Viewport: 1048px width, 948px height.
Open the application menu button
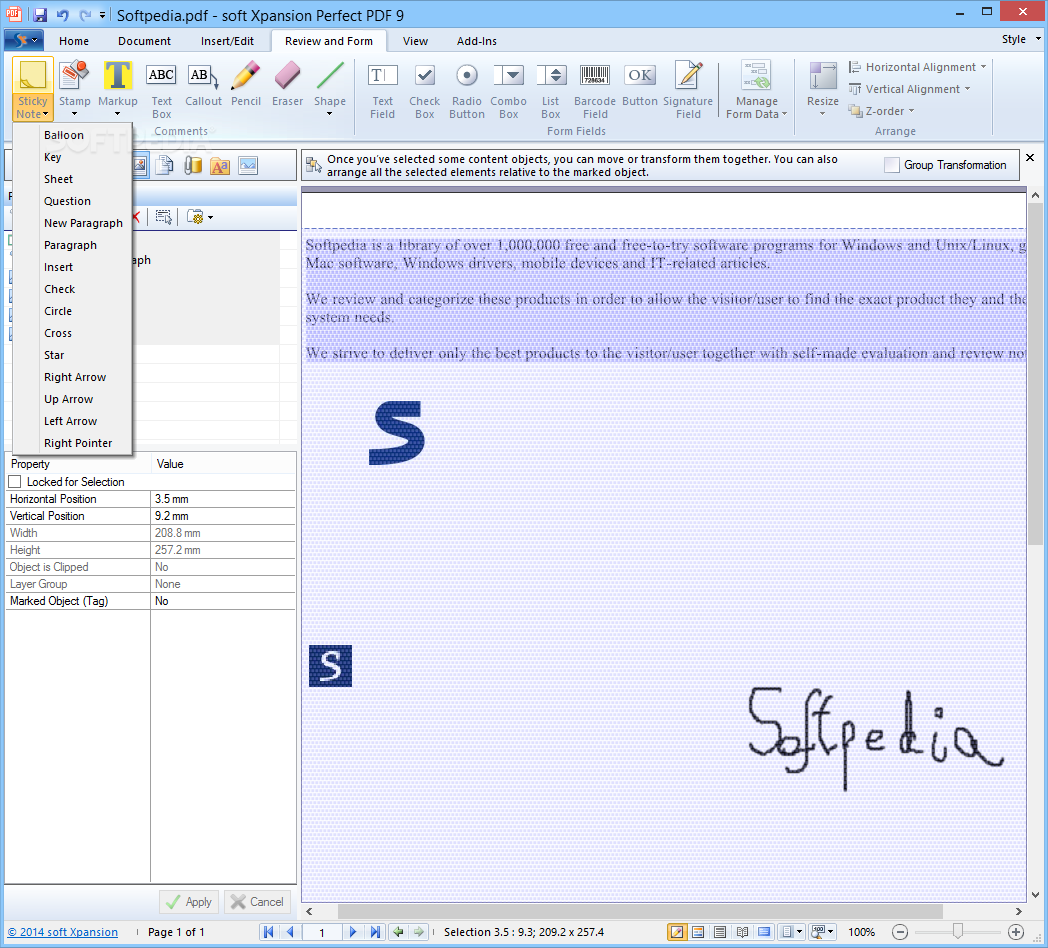[x=24, y=41]
